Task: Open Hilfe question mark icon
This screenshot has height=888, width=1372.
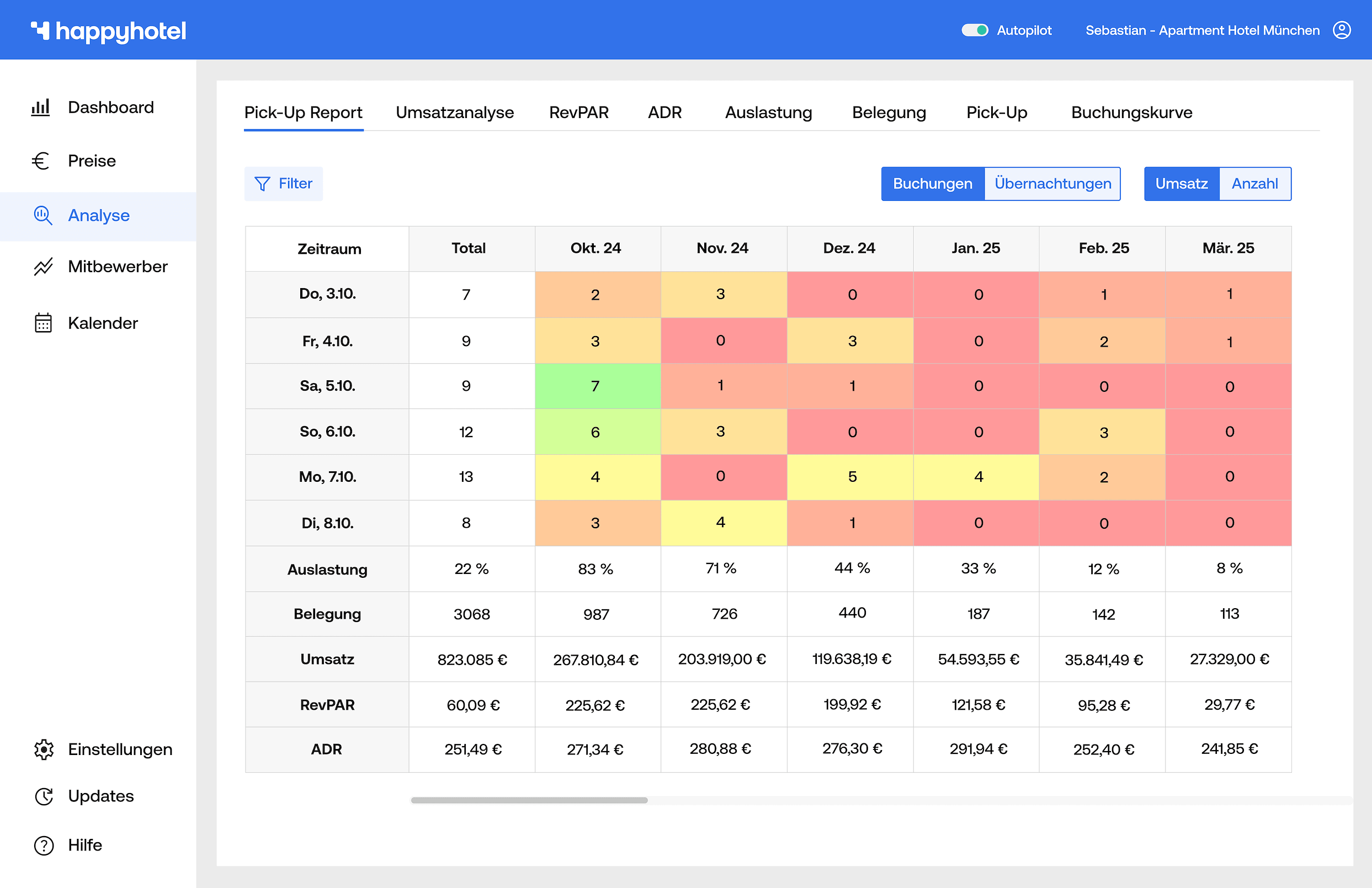Action: pyautogui.click(x=44, y=846)
